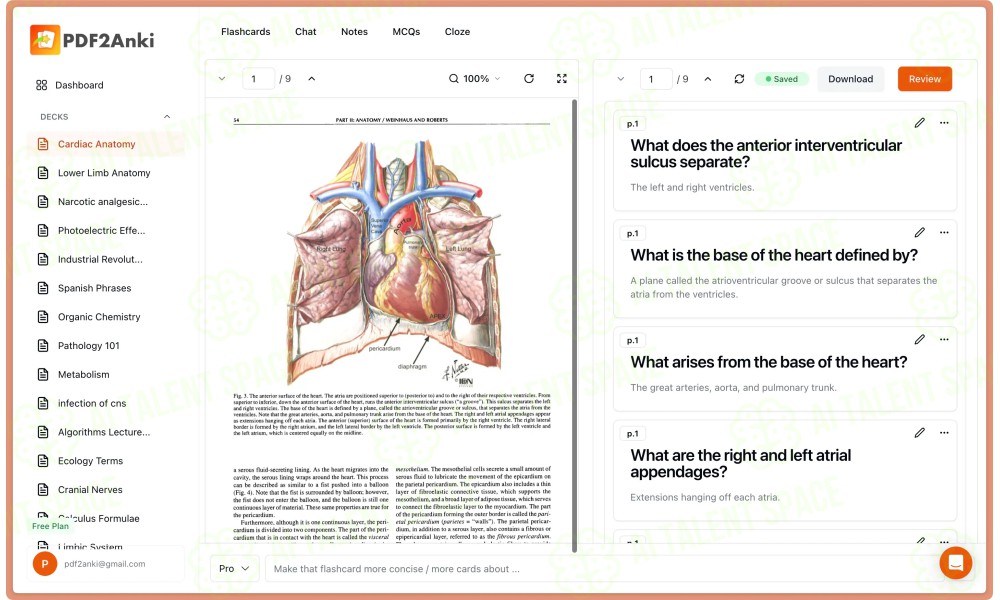1000x600 pixels.
Task: Click the heart anatomy figure in PDF
Action: [x=392, y=261]
